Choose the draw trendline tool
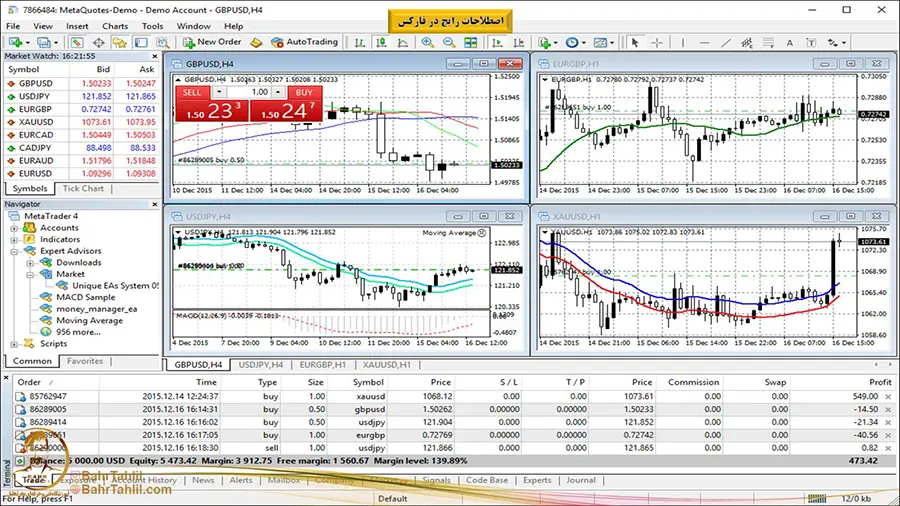 tap(724, 42)
